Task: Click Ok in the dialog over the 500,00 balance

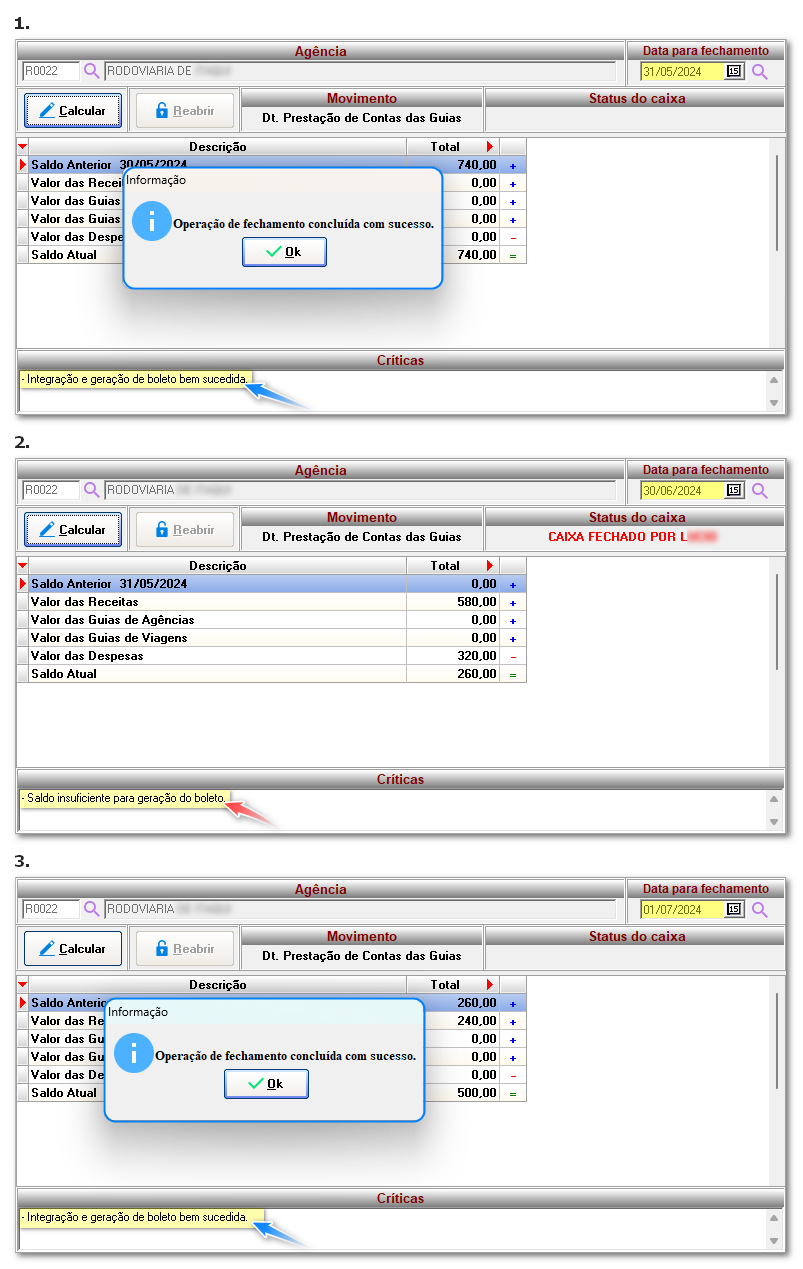Action: (x=267, y=1084)
